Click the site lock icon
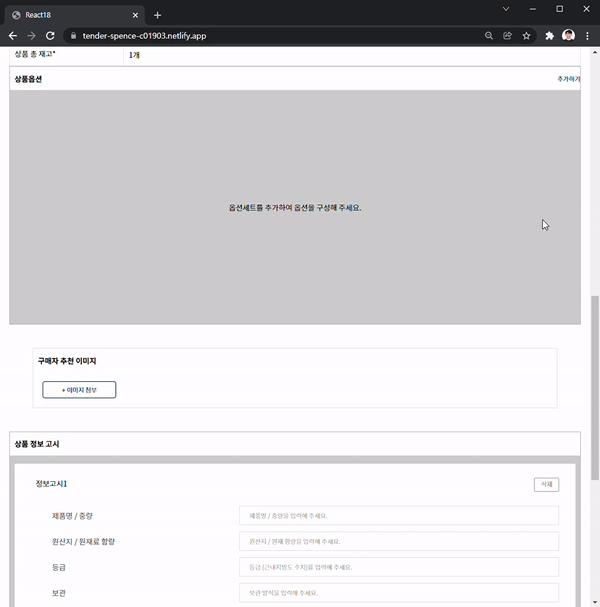The width and height of the screenshot is (600, 607). (73, 35)
